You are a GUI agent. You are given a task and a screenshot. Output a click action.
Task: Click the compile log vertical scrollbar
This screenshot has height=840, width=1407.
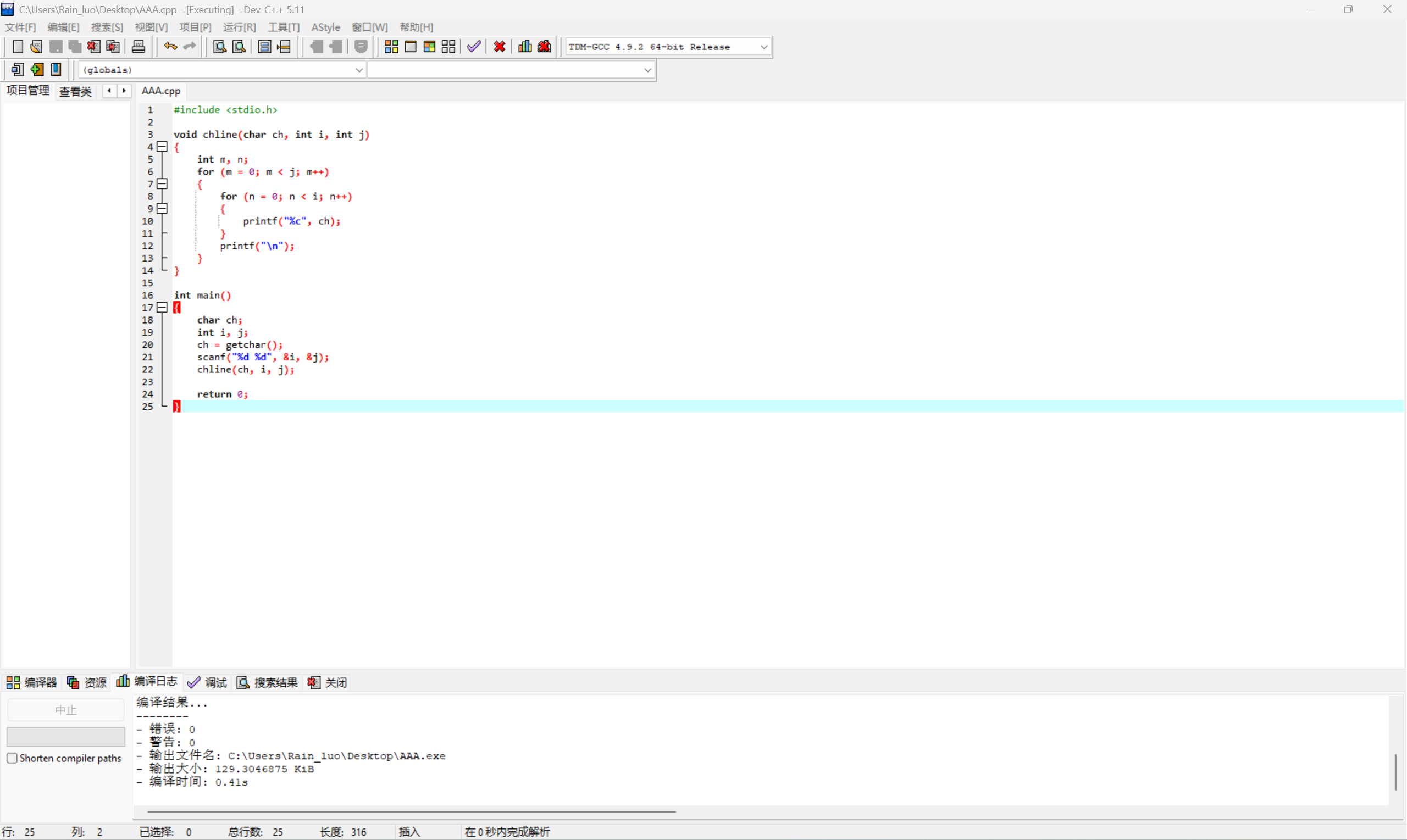pyautogui.click(x=1395, y=771)
